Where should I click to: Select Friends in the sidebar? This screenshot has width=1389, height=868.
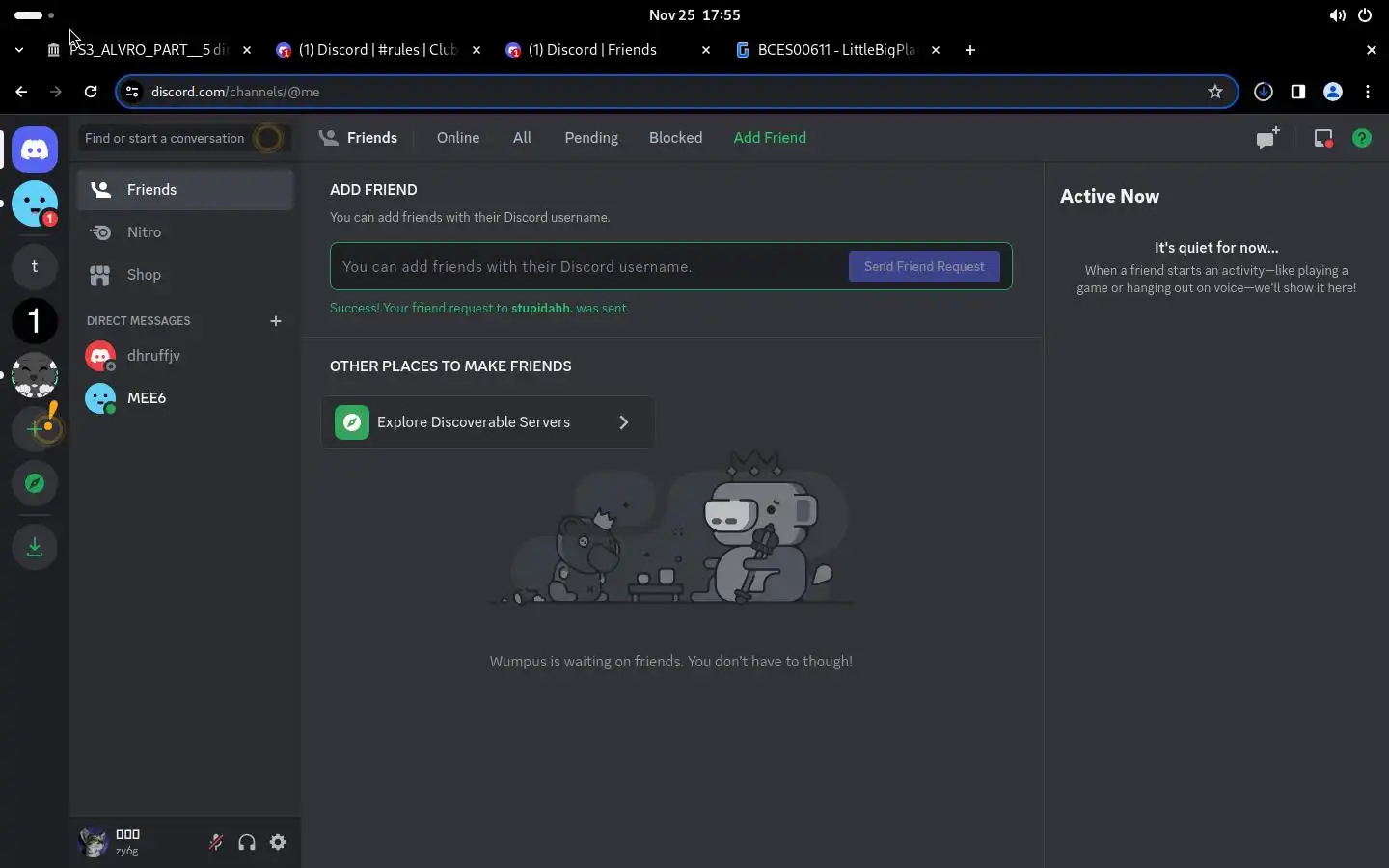(185, 190)
